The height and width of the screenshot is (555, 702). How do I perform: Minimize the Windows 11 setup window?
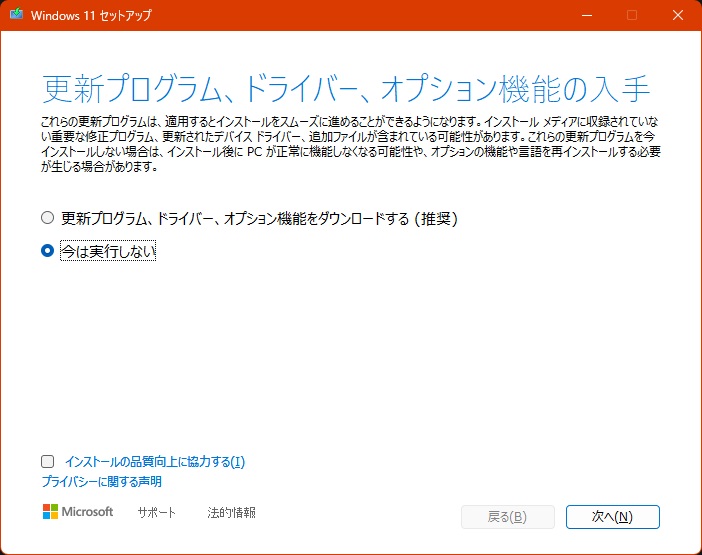click(584, 16)
